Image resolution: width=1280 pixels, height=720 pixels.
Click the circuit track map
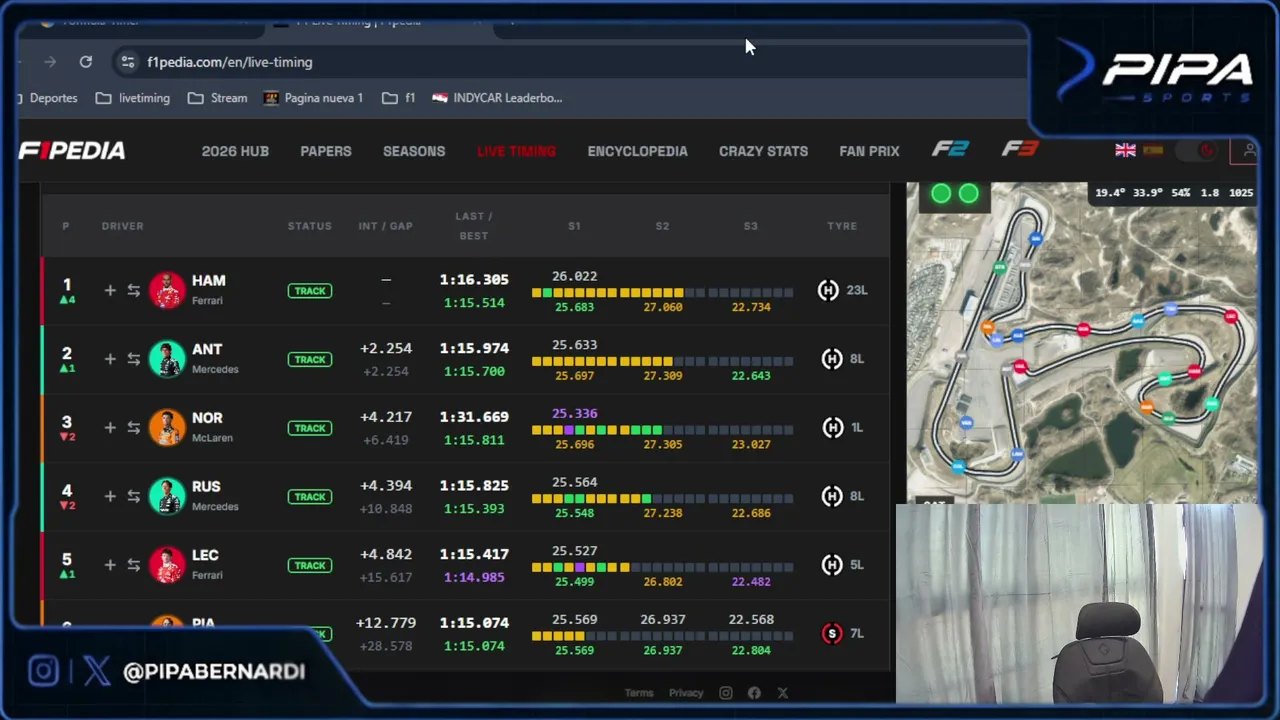(1082, 342)
